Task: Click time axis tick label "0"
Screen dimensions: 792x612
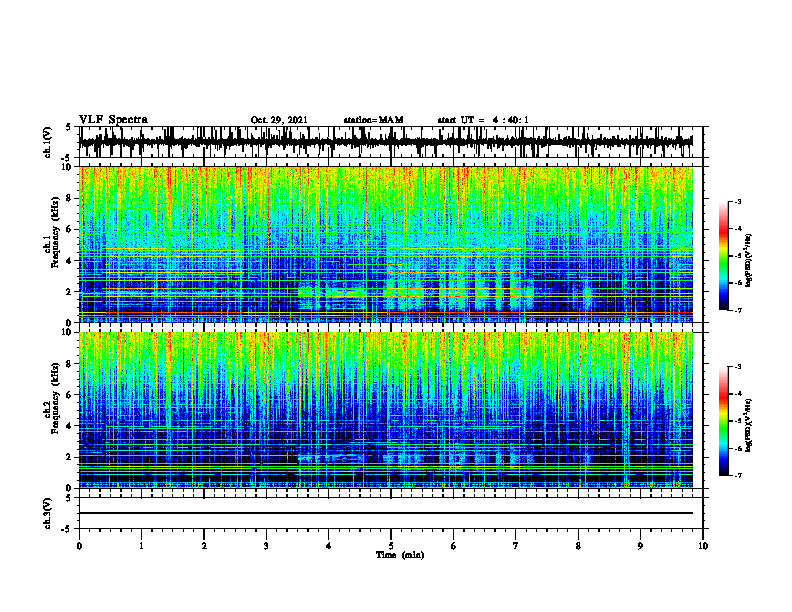Action: coord(79,546)
